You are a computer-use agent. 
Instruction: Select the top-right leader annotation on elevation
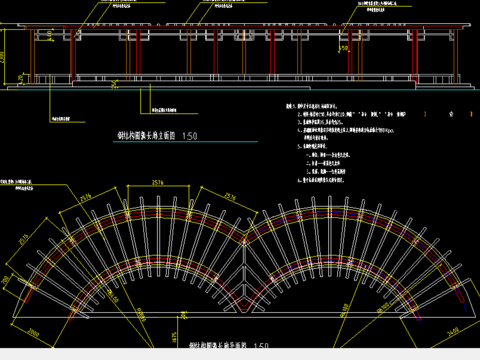pyautogui.click(x=377, y=7)
